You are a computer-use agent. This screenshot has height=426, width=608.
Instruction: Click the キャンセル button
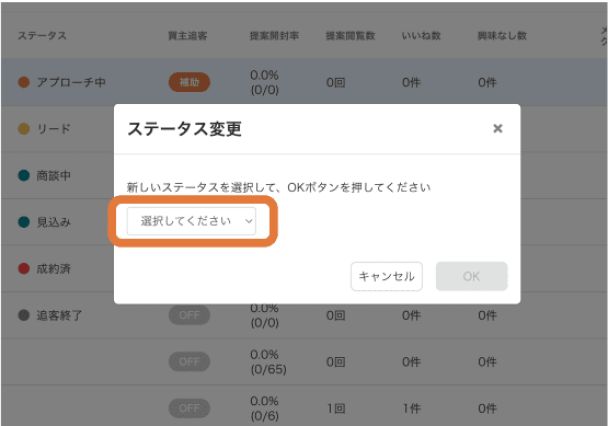386,276
